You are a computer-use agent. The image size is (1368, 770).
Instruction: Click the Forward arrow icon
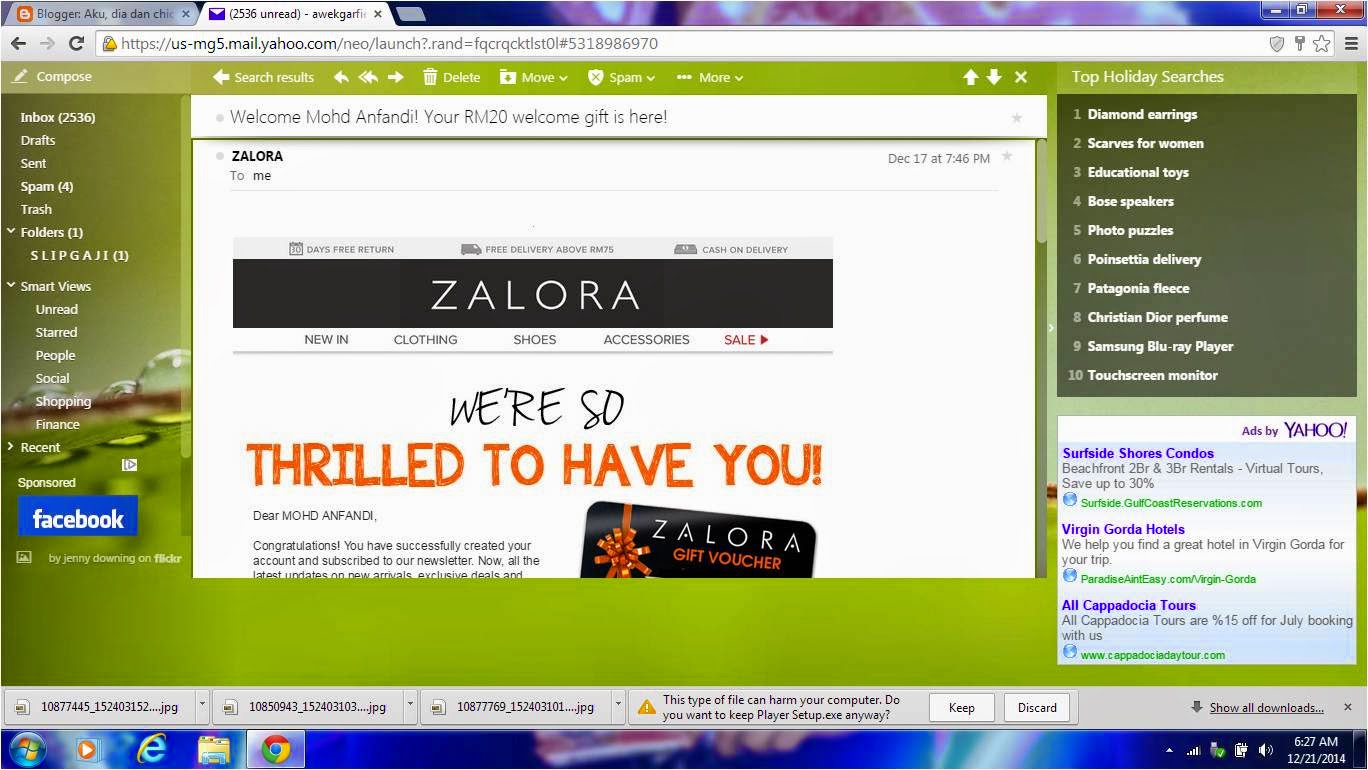pos(396,77)
